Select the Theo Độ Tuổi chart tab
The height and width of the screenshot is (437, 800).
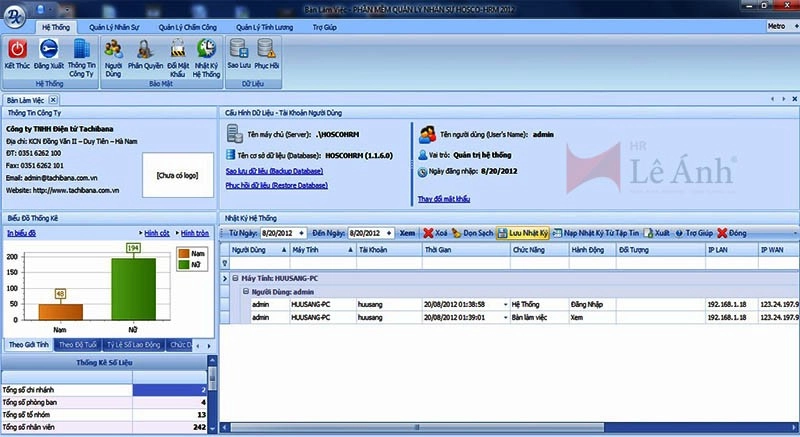tap(77, 344)
